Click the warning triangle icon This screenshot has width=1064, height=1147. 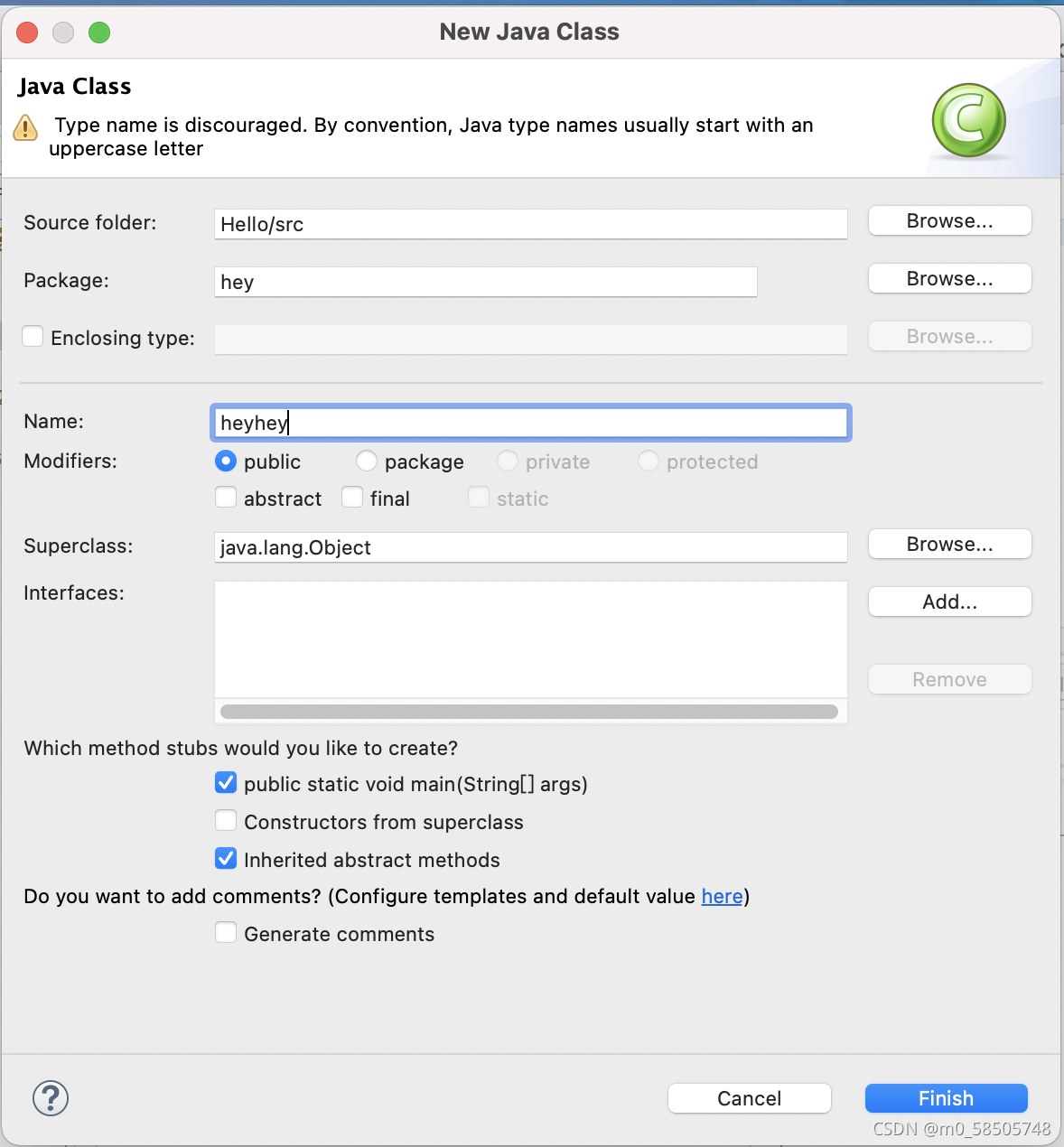tap(25, 128)
